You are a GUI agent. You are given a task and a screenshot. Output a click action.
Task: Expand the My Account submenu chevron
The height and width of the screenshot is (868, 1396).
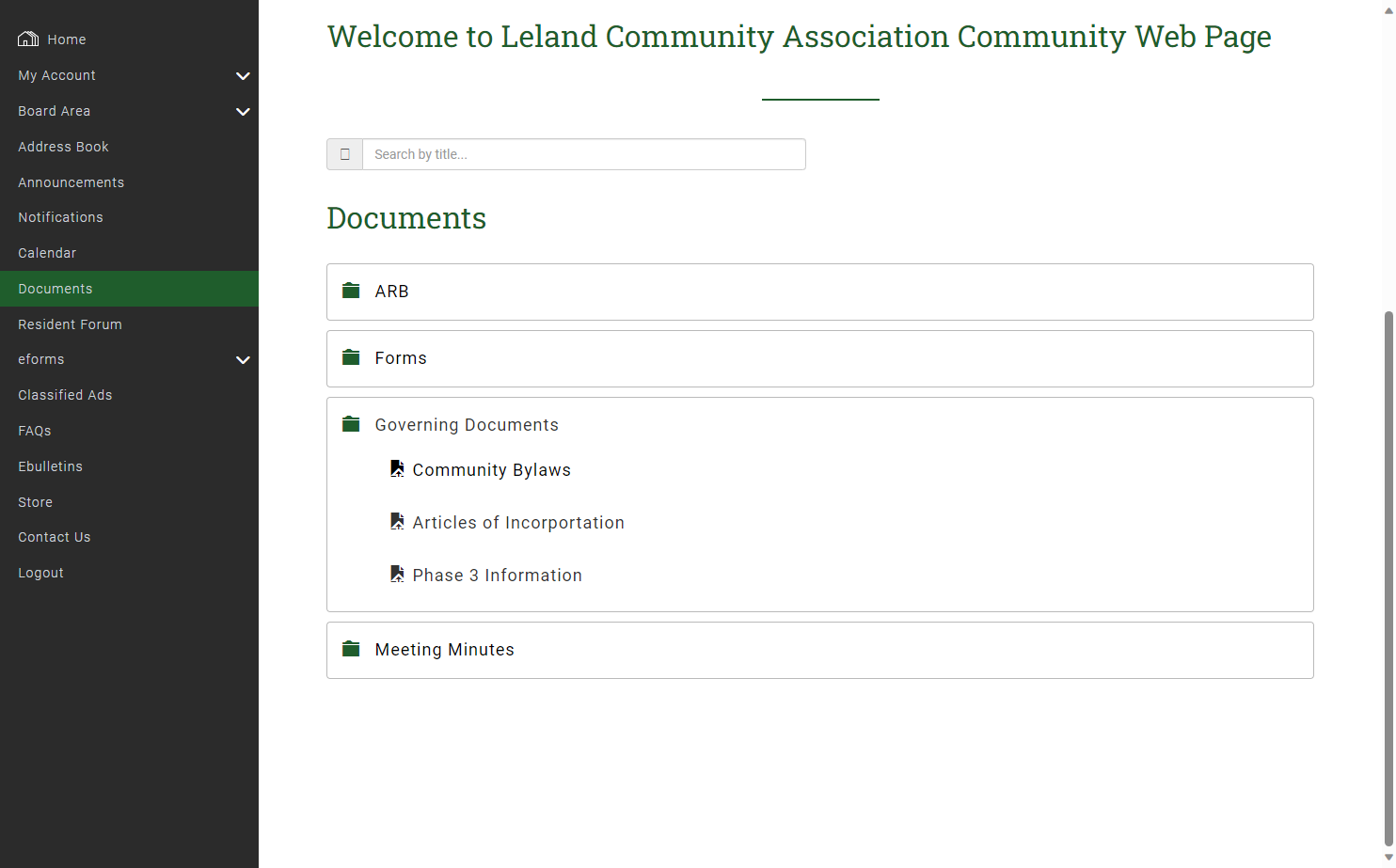pos(243,75)
